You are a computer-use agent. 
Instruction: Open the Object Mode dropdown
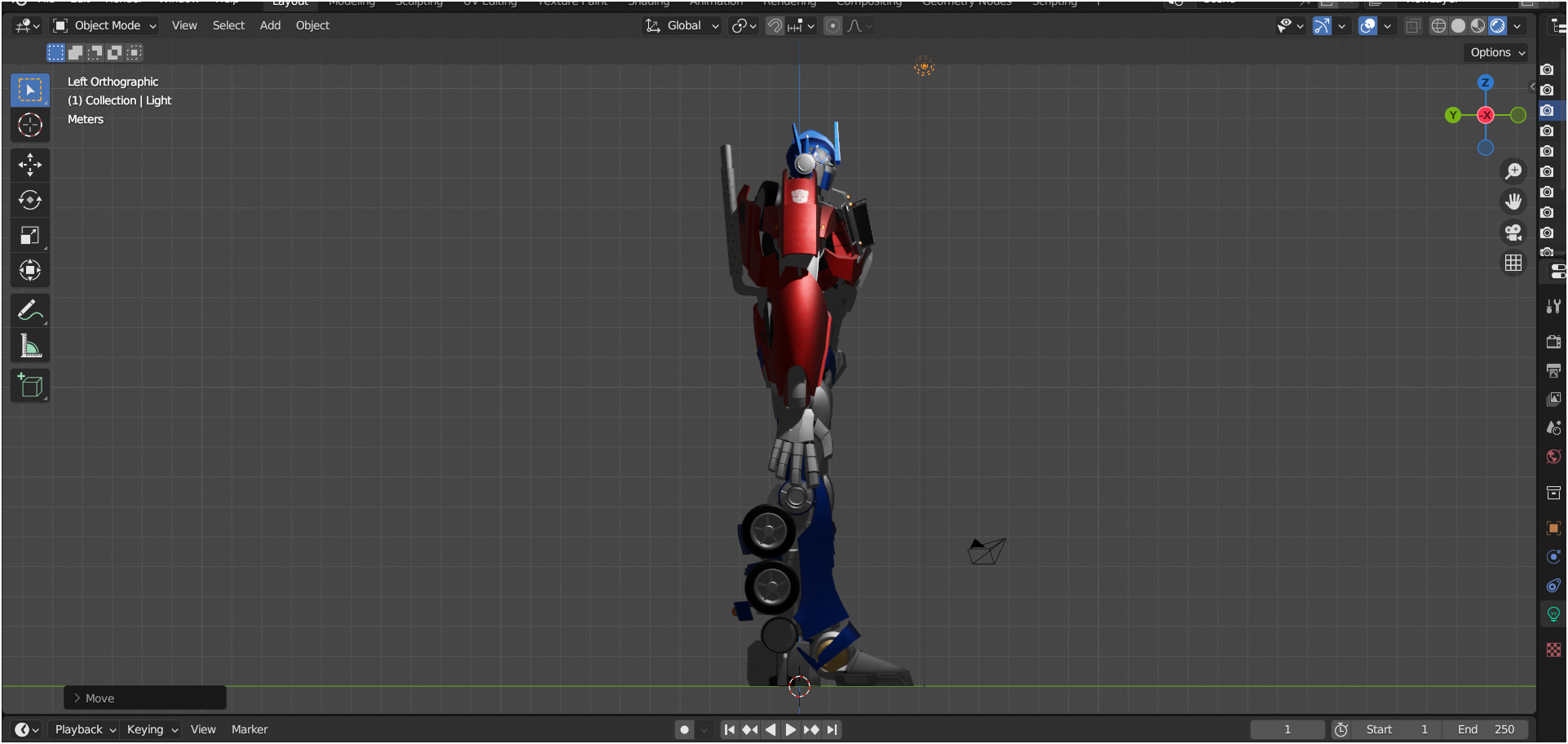click(104, 26)
